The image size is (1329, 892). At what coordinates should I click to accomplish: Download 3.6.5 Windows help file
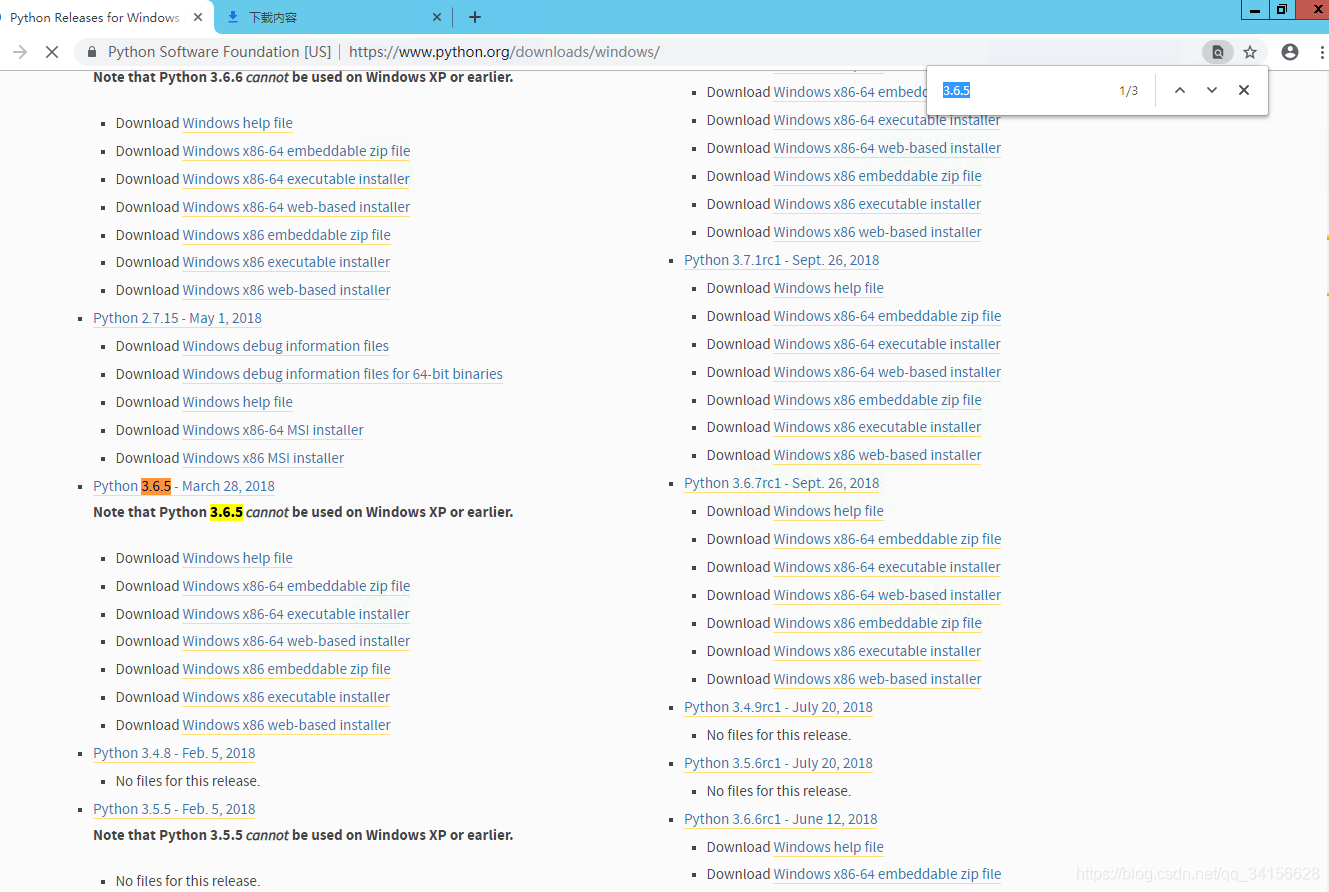click(x=238, y=558)
